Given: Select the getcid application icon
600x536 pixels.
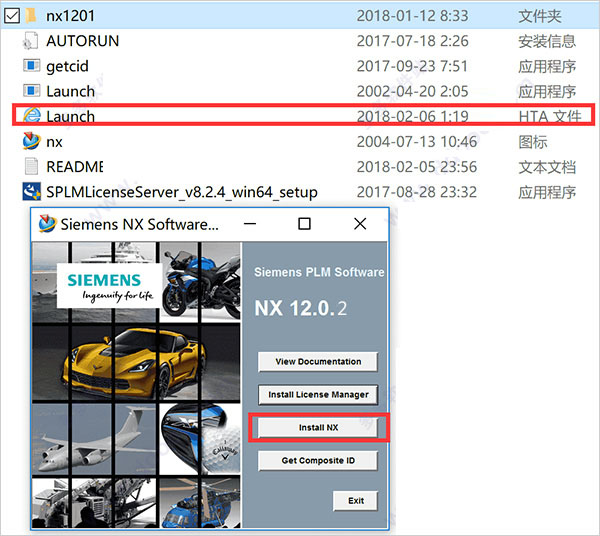Looking at the screenshot, I should tap(31, 66).
